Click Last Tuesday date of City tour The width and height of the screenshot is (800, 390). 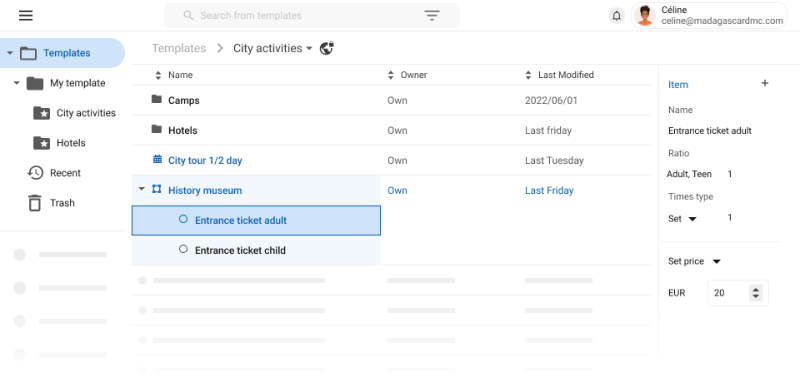pyautogui.click(x=554, y=160)
